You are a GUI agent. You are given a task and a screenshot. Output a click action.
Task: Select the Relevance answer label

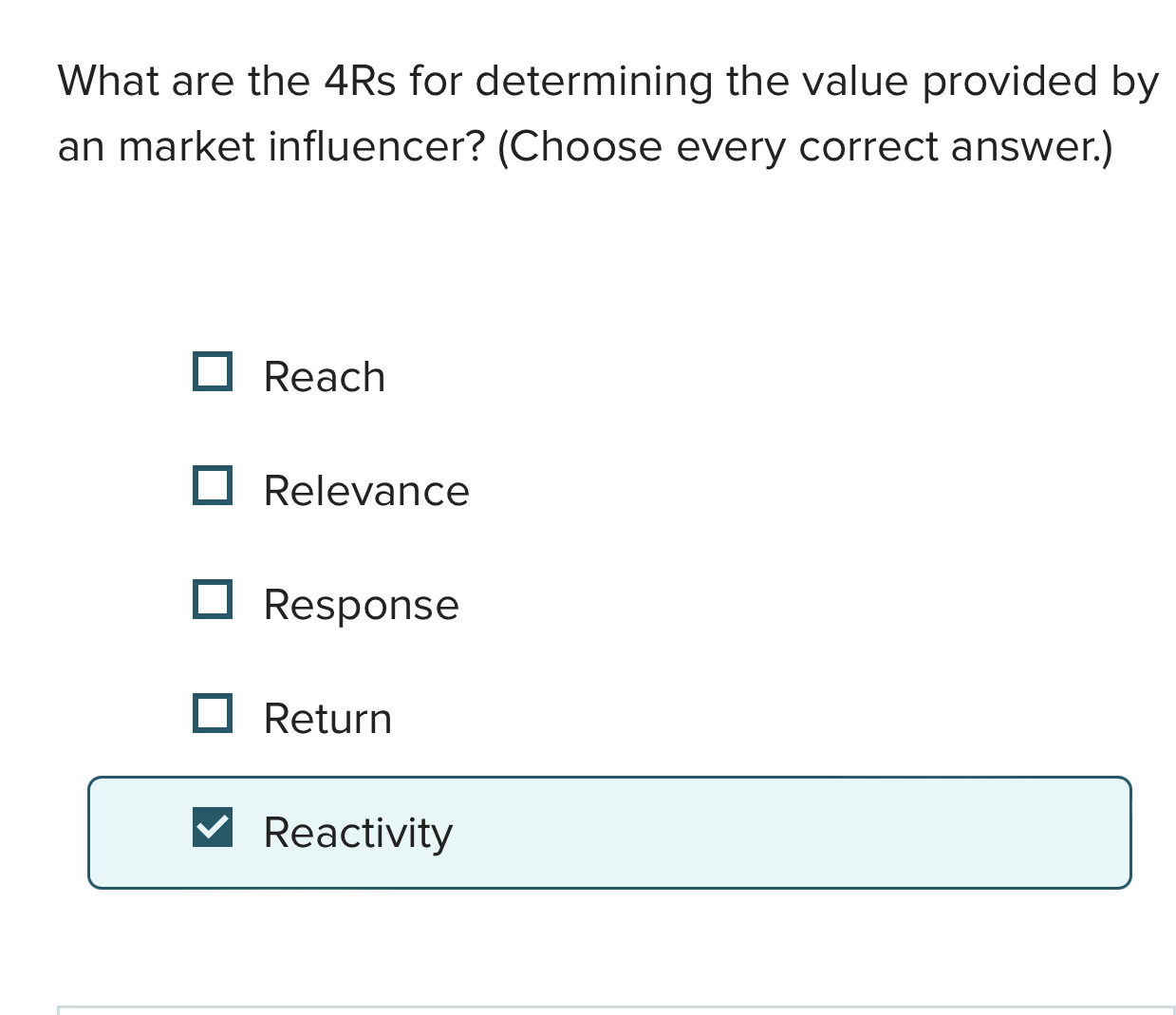(365, 491)
